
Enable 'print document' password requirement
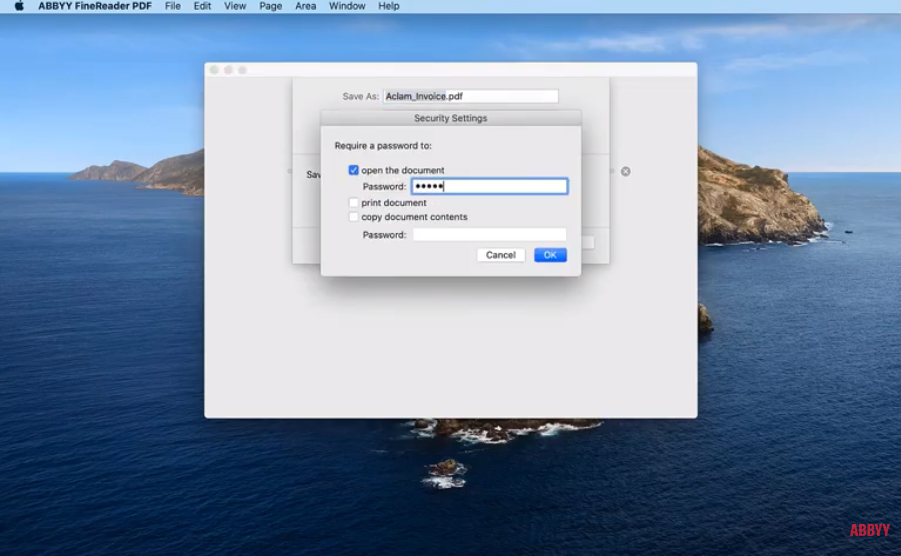coord(353,203)
